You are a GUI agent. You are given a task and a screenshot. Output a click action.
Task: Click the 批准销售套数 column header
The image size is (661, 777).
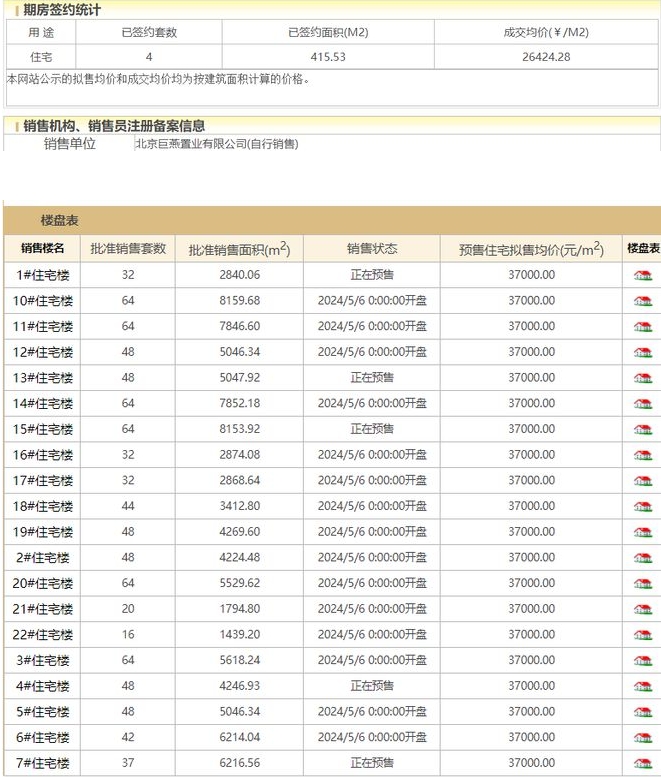click(128, 248)
